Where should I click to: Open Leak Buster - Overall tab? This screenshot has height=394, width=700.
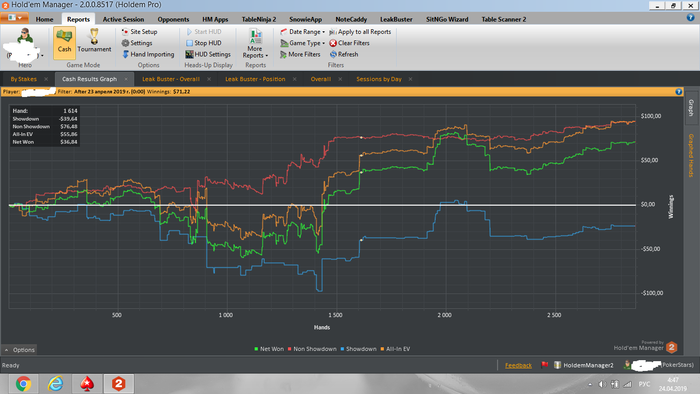[x=171, y=79]
